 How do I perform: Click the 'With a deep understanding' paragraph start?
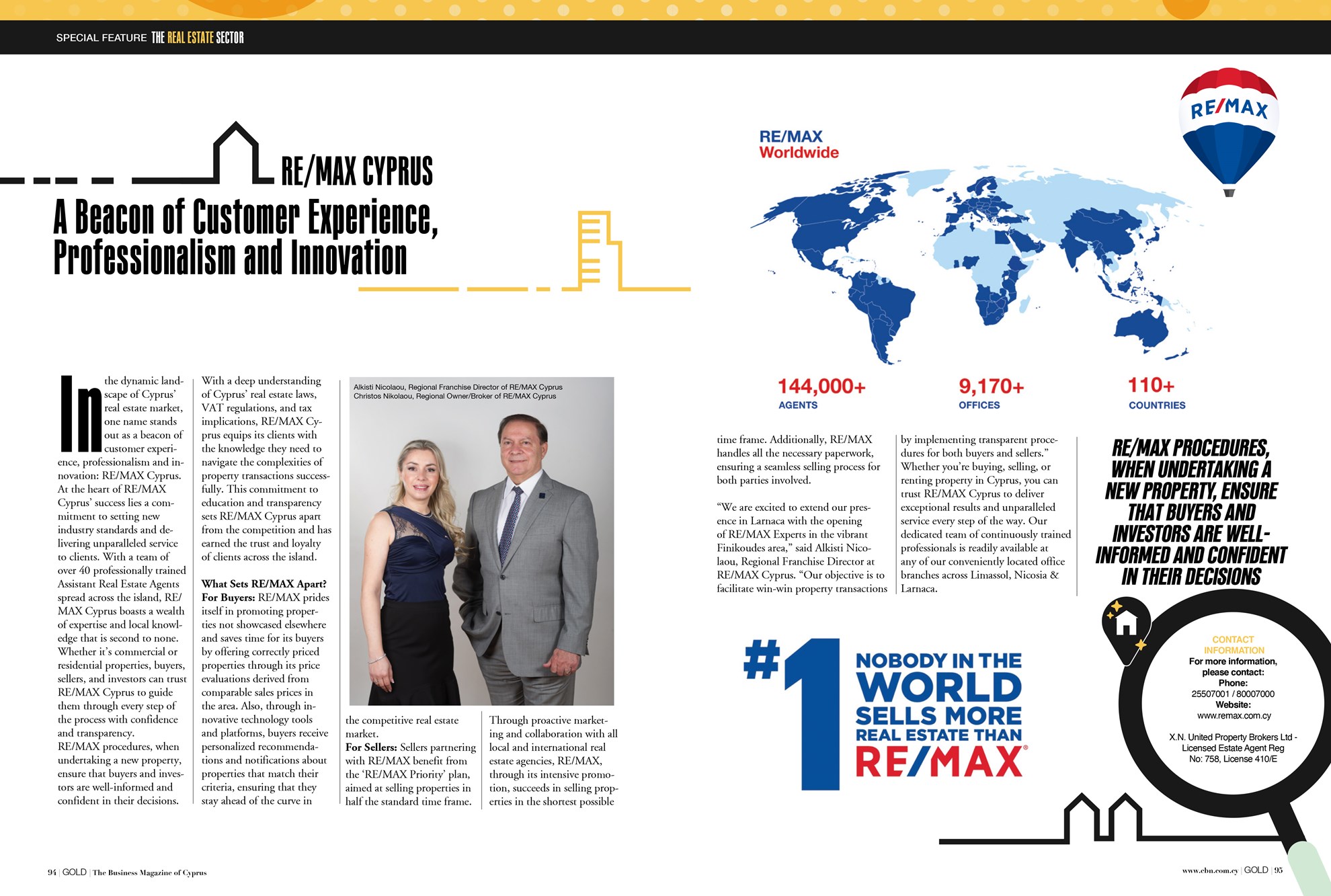coord(261,381)
